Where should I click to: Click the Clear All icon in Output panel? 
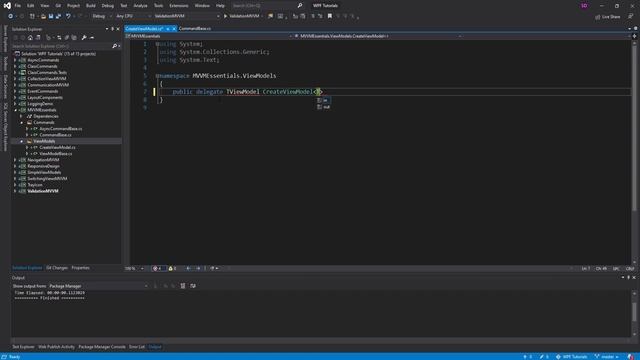[x=183, y=286]
